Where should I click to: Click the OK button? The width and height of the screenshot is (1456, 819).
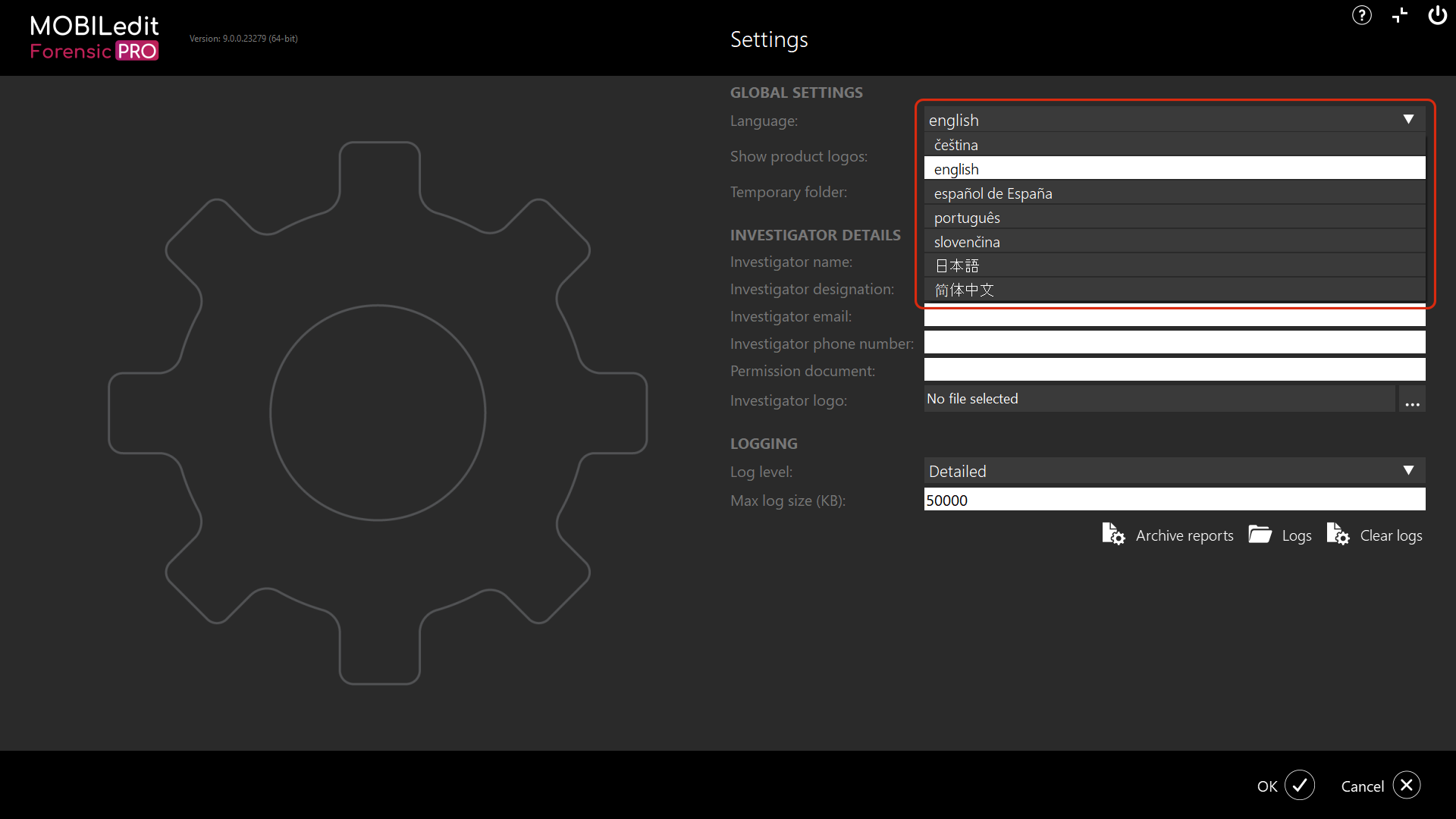[x=1267, y=786]
